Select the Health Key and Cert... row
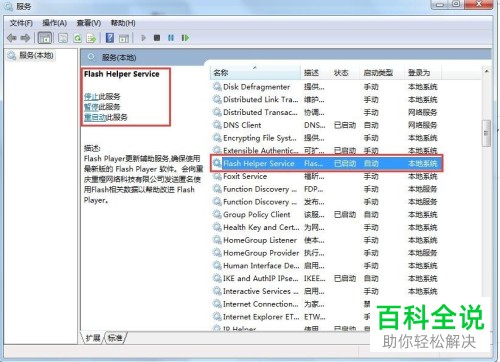The height and width of the screenshot is (362, 500). (325, 227)
